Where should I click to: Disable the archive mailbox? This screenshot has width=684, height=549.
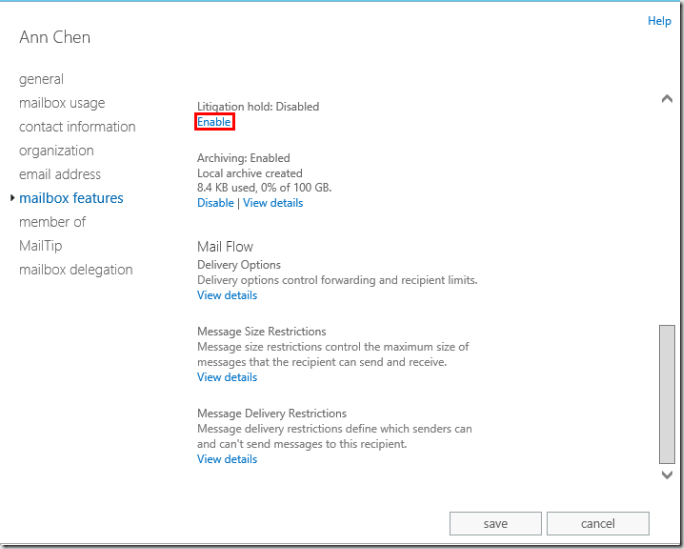click(x=215, y=203)
